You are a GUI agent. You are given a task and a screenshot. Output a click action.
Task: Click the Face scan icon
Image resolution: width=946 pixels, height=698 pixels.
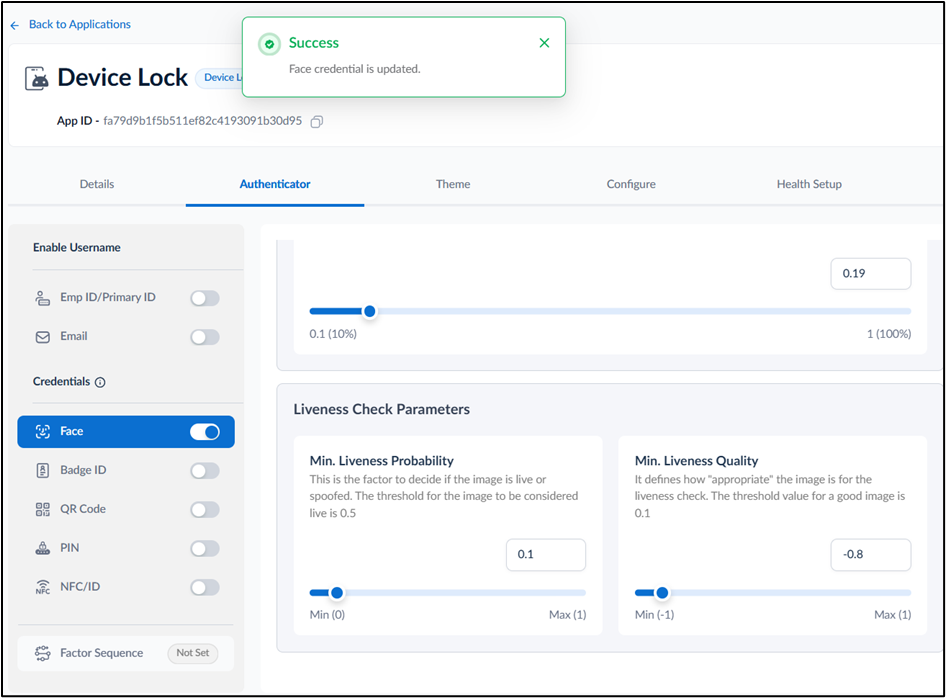[43, 431]
